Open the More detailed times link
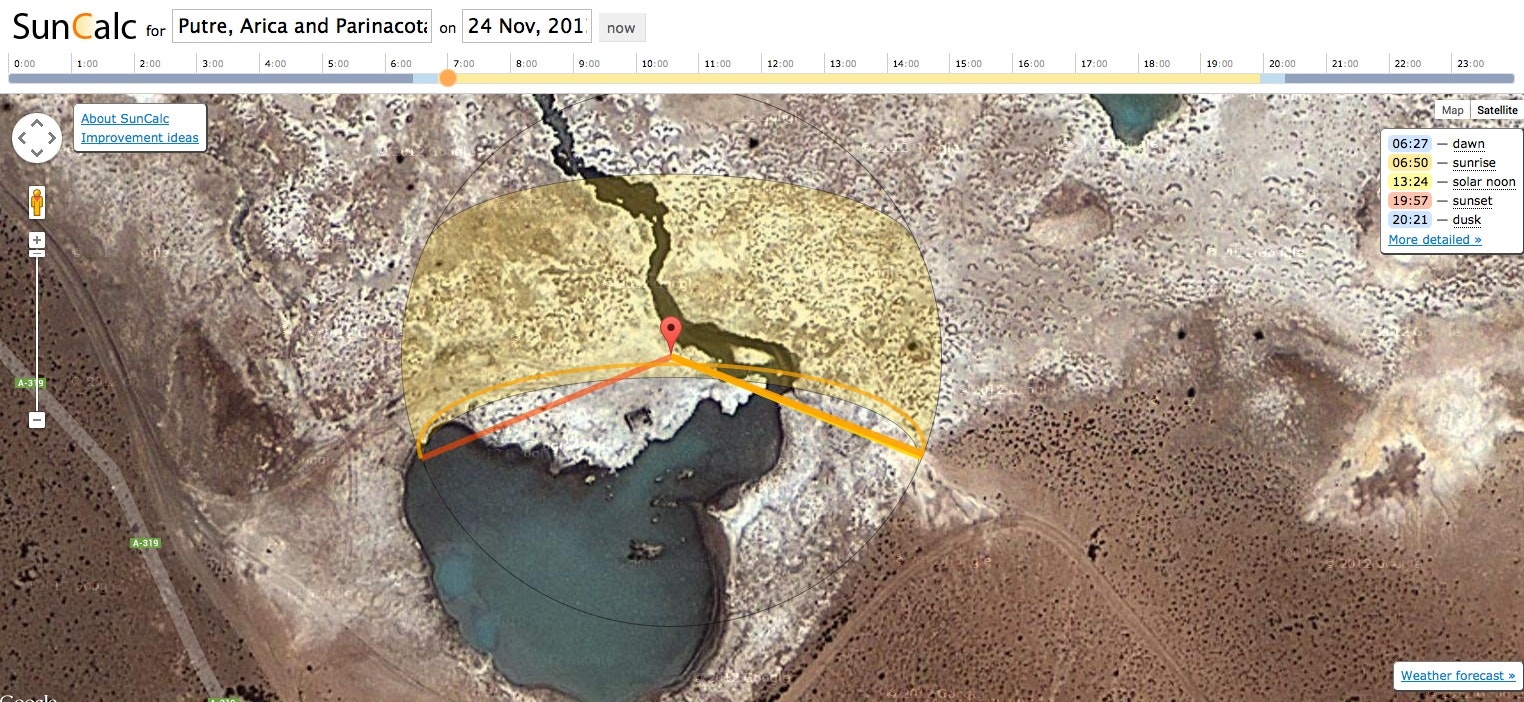This screenshot has height=702, width=1524. pos(1435,240)
